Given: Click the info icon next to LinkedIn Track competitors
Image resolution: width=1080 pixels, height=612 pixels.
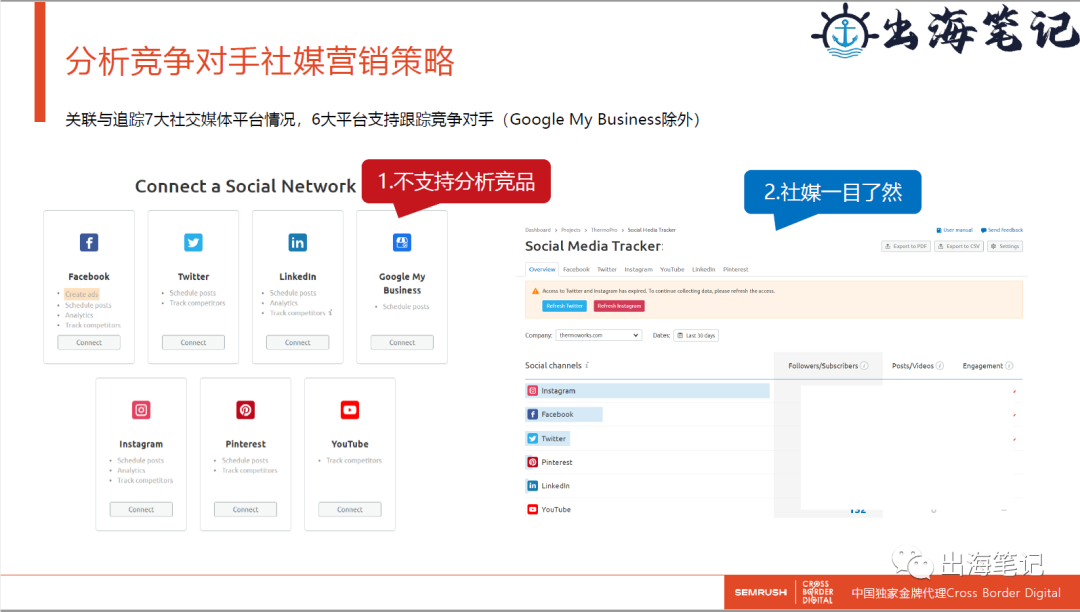Looking at the screenshot, I should (x=331, y=313).
